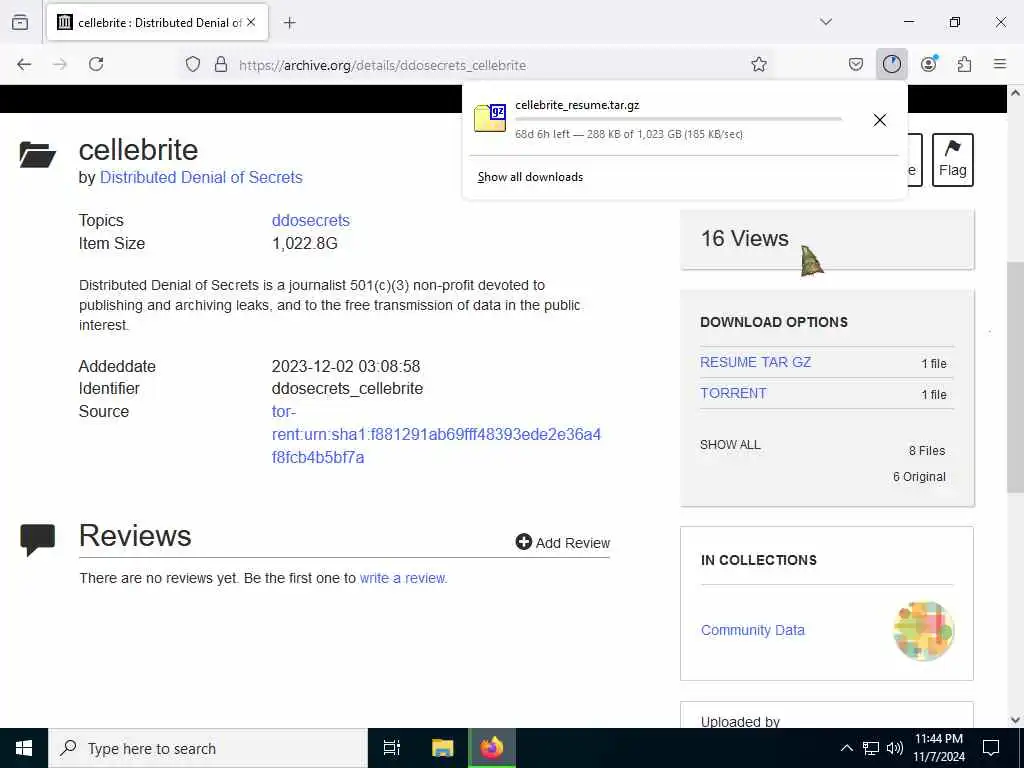
Task: Open the Firefox hamburger menu
Action: (1000, 64)
